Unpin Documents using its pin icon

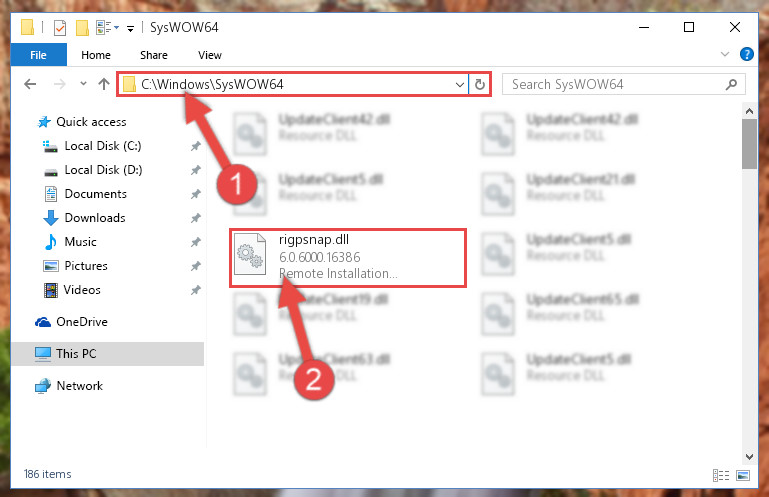pyautogui.click(x=196, y=194)
